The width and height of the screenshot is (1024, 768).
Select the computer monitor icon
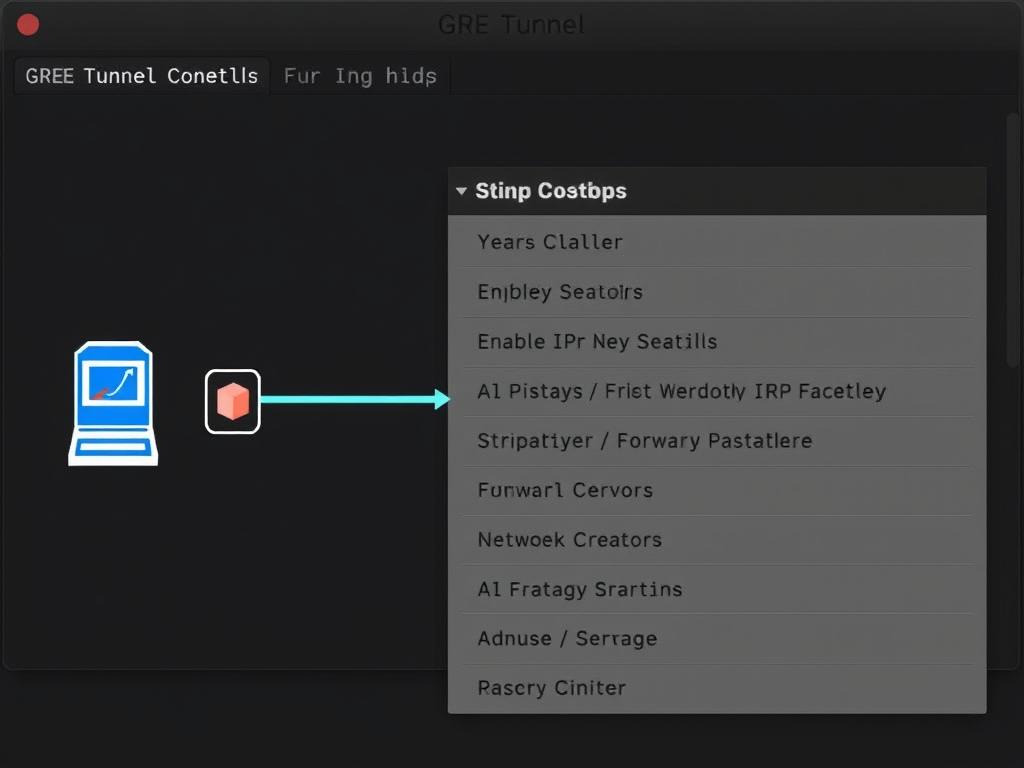112,403
